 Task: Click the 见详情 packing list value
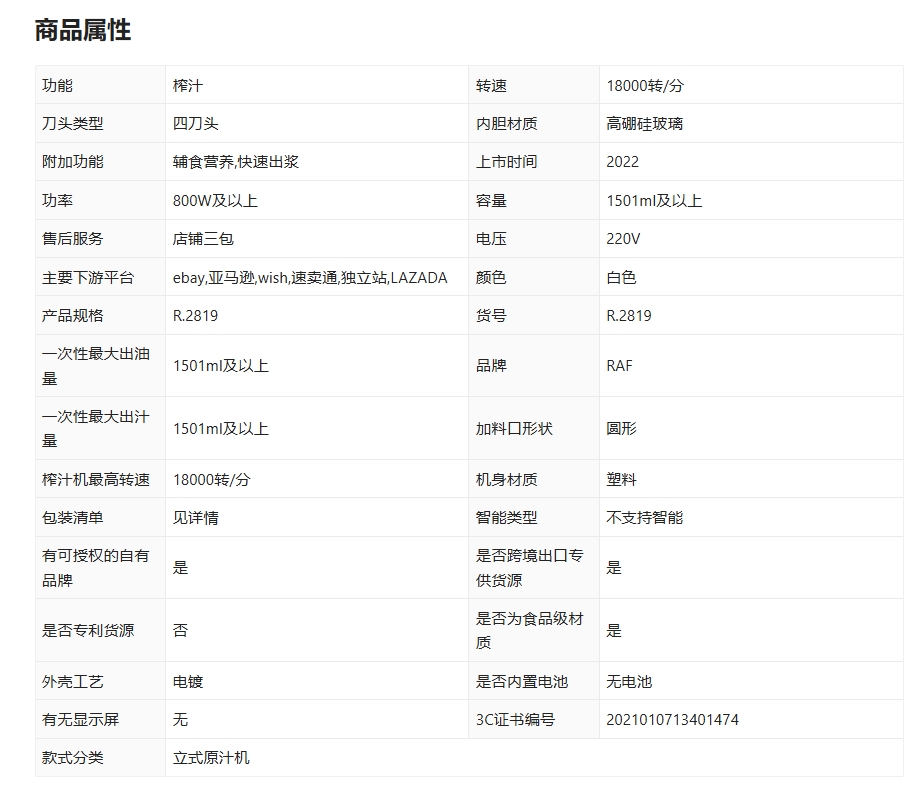click(x=195, y=518)
